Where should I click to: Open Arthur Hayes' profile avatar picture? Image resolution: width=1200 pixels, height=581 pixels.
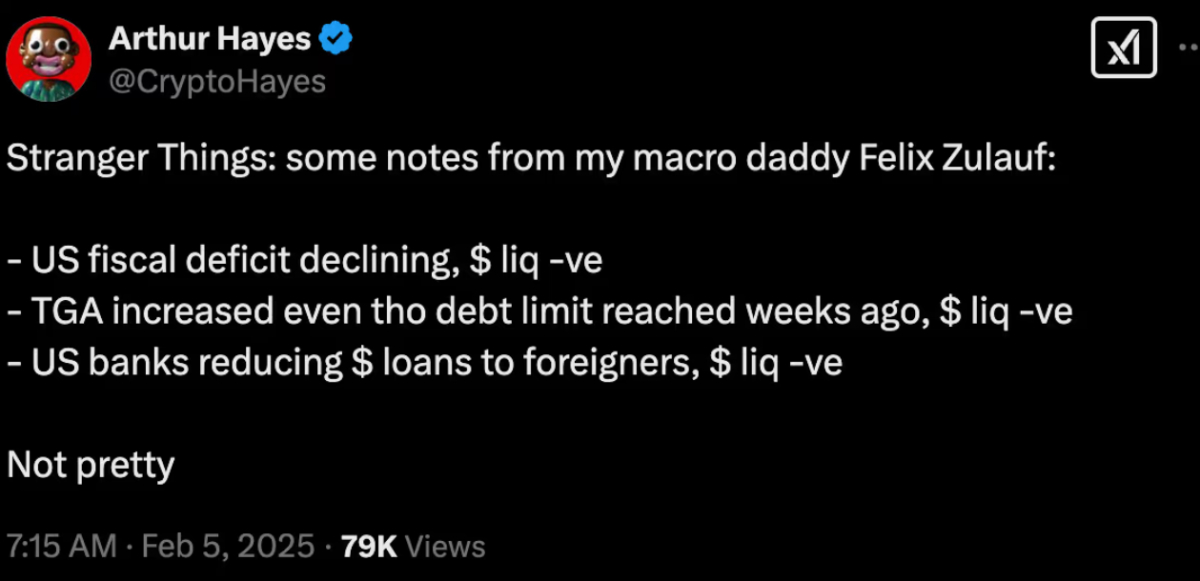51,59
